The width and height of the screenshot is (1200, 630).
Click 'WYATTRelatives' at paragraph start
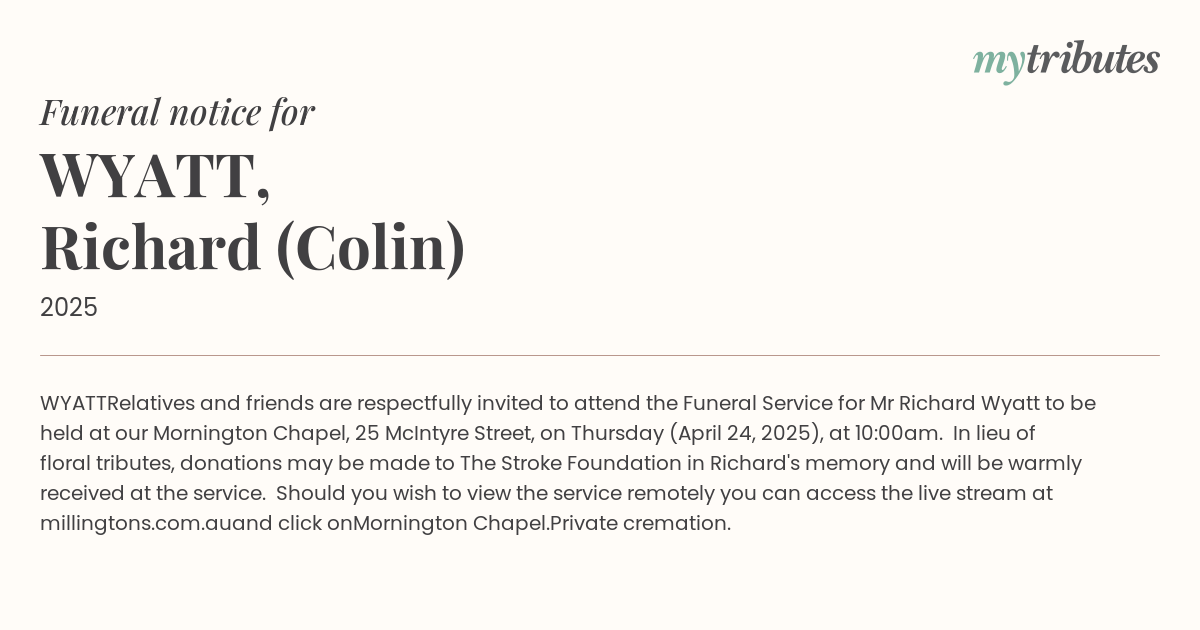117,403
